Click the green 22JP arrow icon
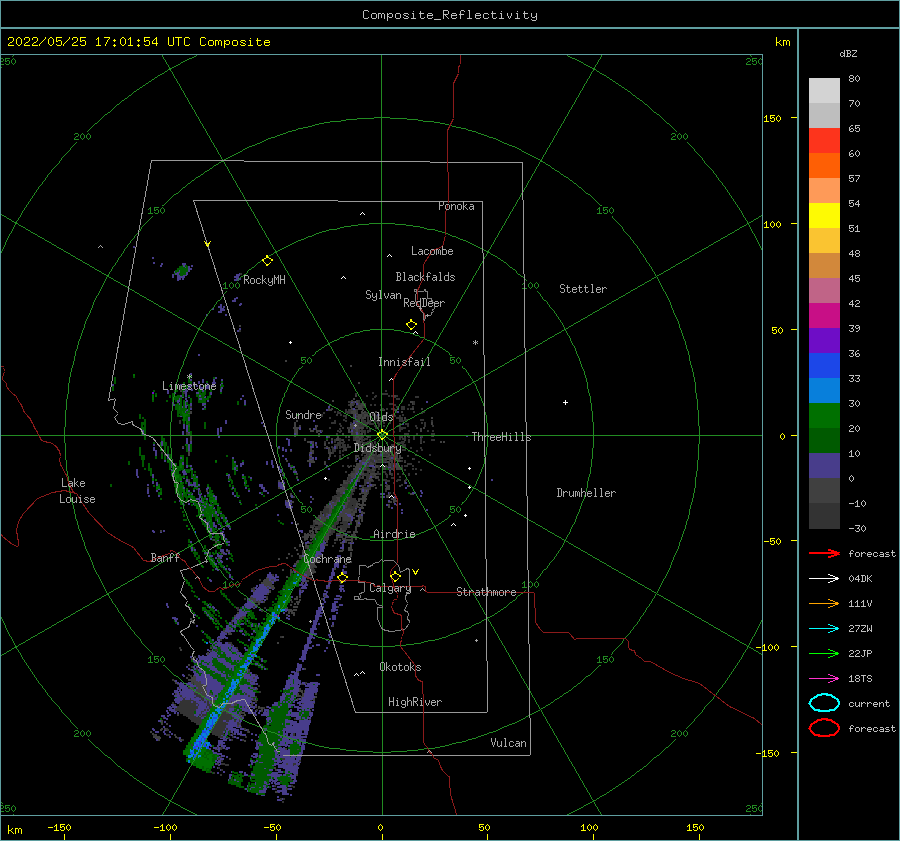900x841 pixels. (824, 653)
